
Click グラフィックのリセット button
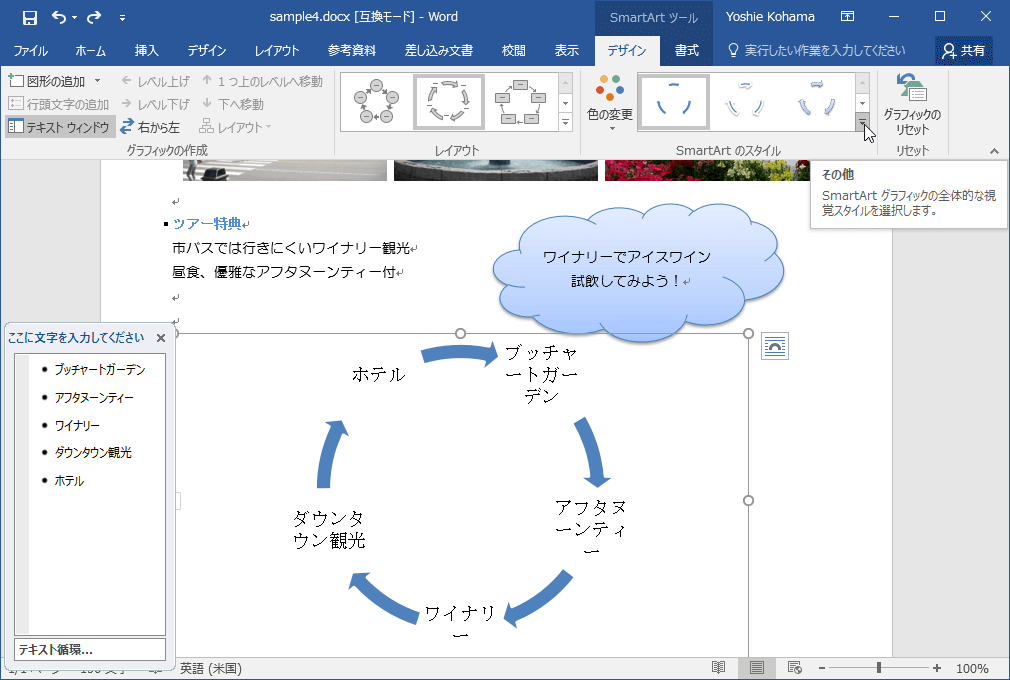912,104
